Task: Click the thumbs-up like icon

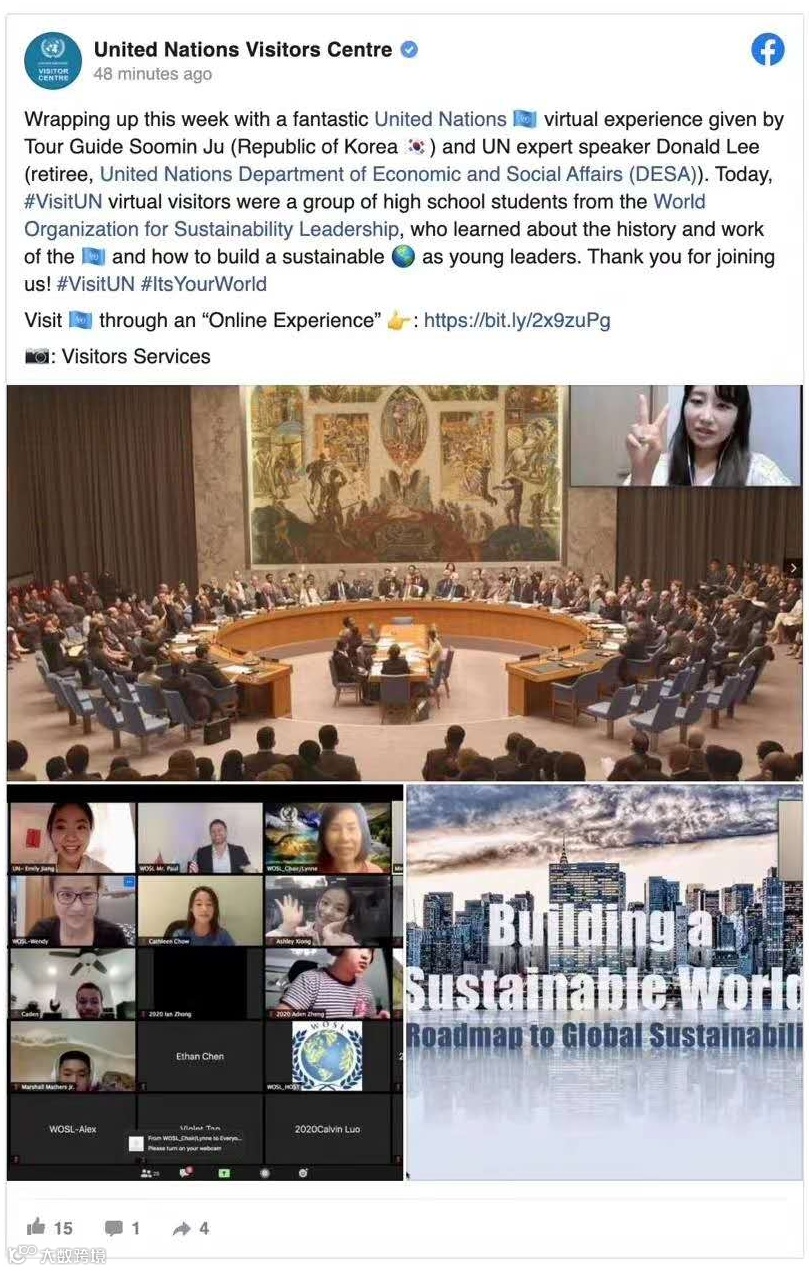Action: click(x=36, y=1227)
